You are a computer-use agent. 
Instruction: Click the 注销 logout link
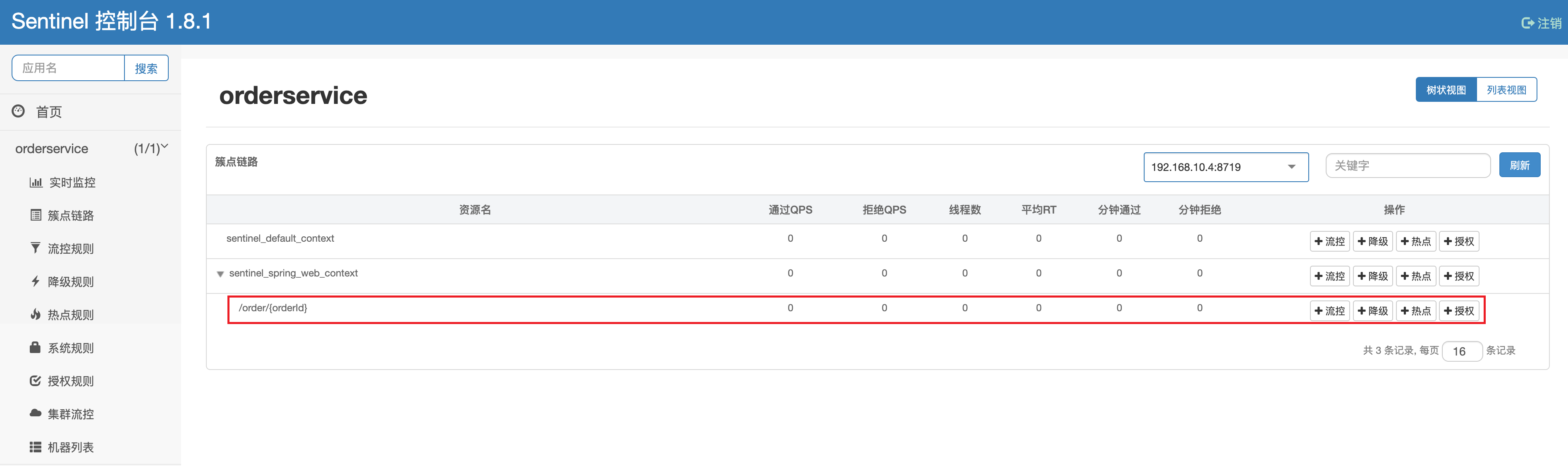(x=1549, y=23)
